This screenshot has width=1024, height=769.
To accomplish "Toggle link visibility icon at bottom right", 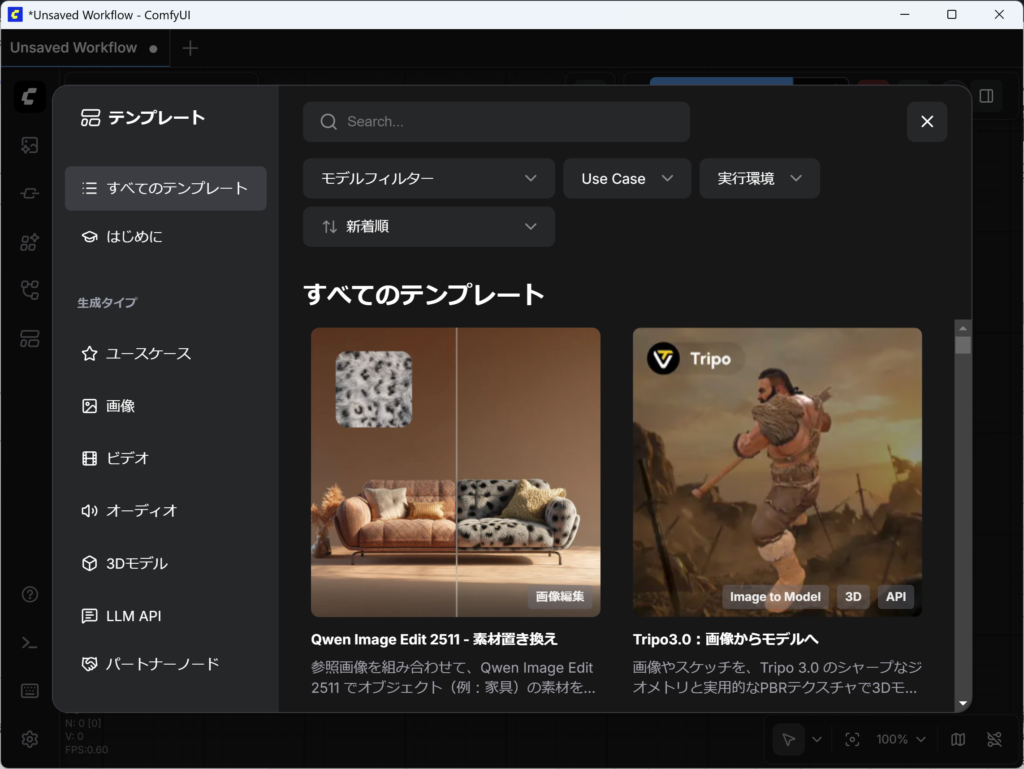I will pos(994,739).
